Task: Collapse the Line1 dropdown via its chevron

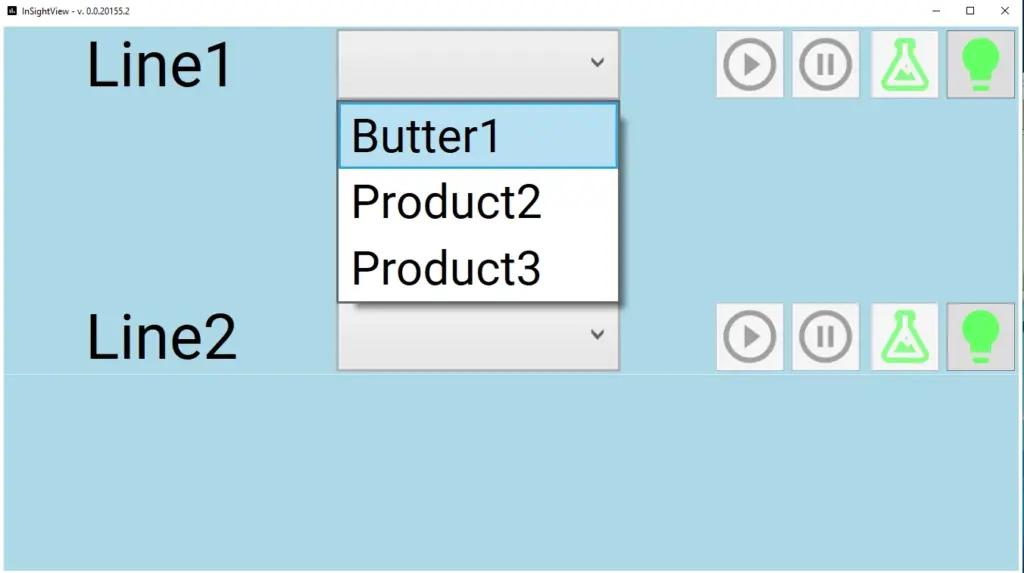Action: click(597, 63)
